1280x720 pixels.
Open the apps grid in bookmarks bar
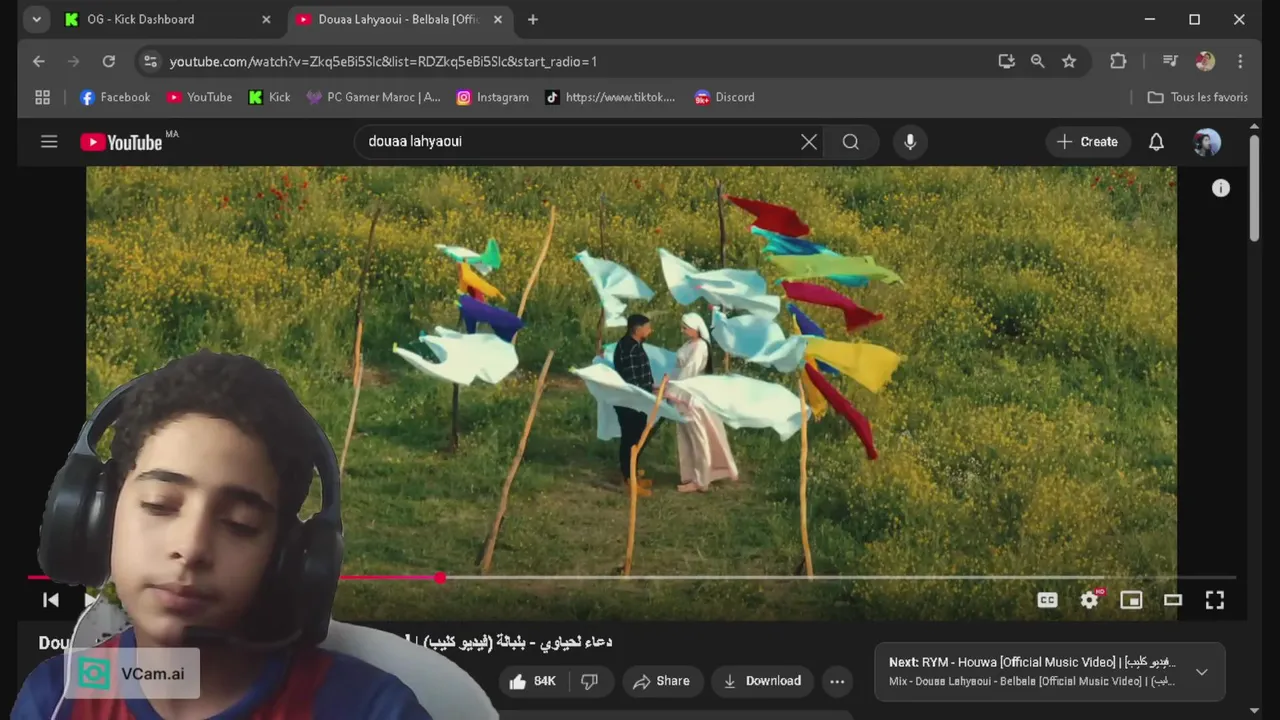coord(42,97)
